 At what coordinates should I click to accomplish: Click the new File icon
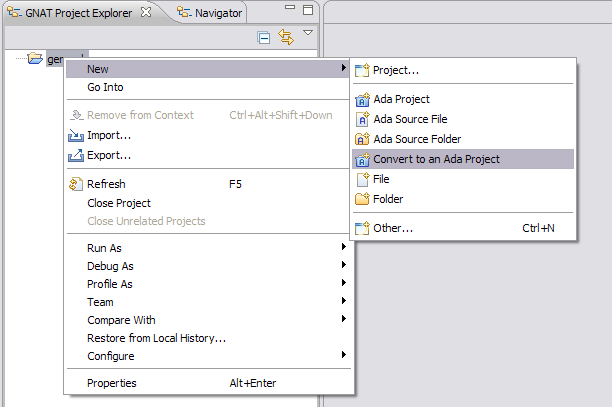click(363, 179)
